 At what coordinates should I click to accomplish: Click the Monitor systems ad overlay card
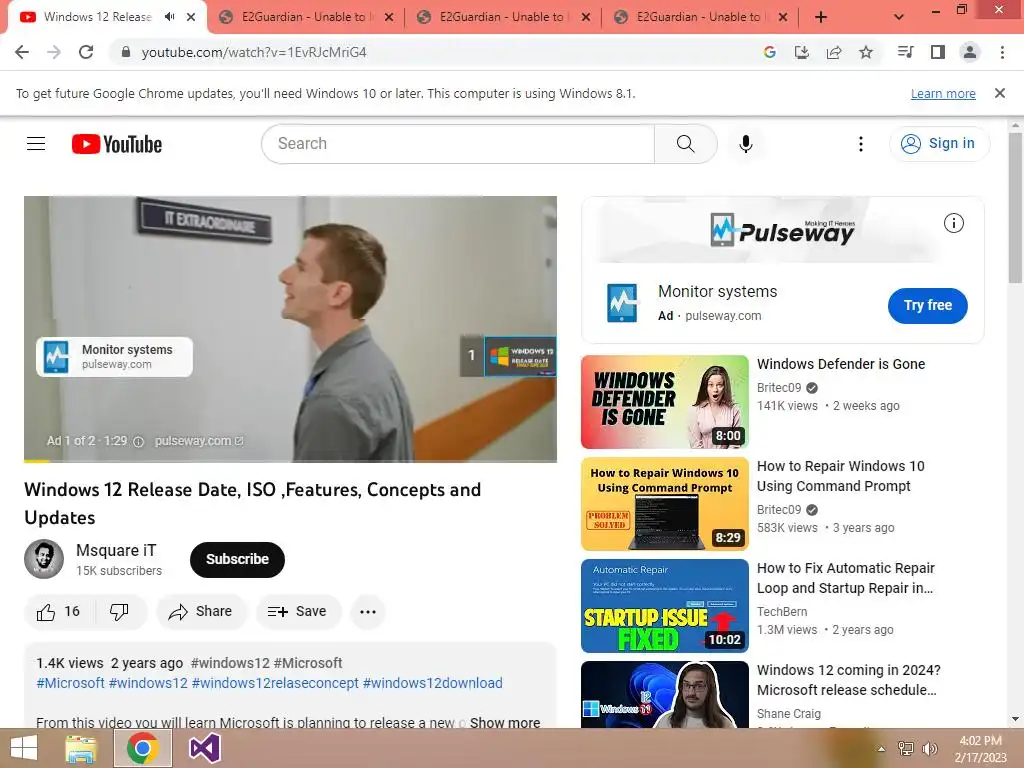pyautogui.click(x=114, y=357)
